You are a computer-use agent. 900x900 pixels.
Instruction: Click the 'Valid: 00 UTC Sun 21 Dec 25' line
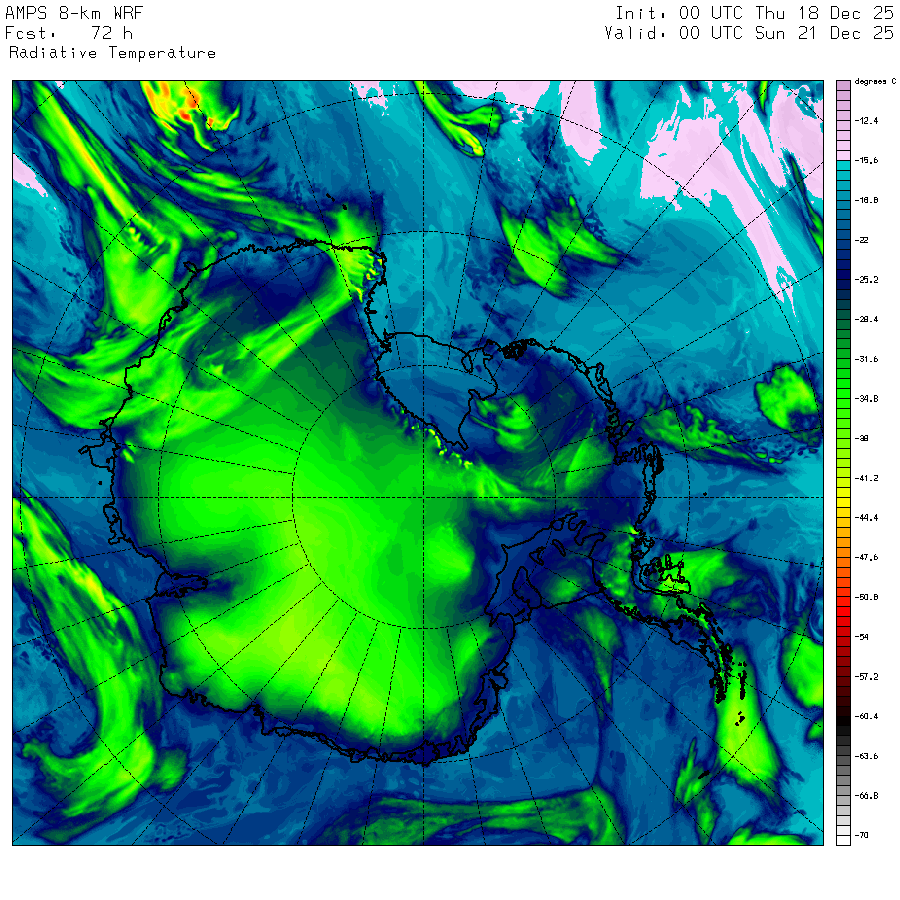click(x=749, y=33)
